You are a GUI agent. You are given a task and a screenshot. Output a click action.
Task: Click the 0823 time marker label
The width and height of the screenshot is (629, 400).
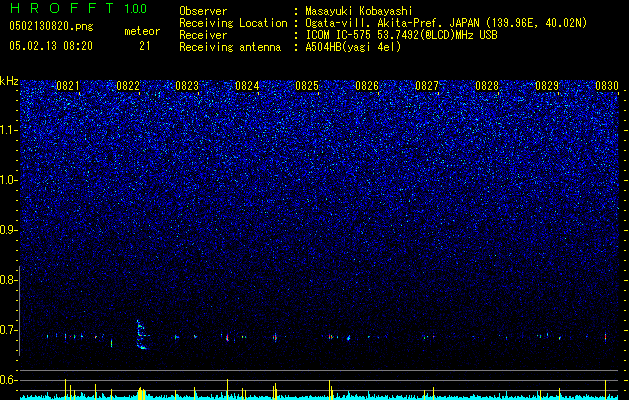[x=187, y=86]
